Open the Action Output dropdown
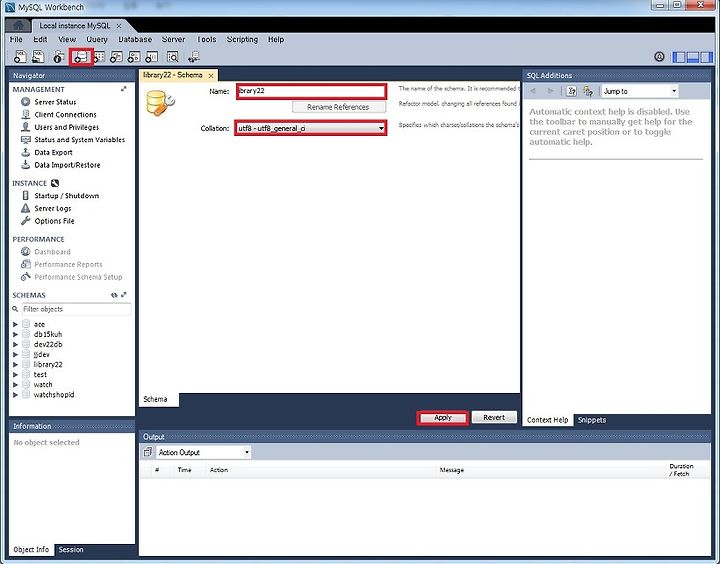 coord(203,452)
